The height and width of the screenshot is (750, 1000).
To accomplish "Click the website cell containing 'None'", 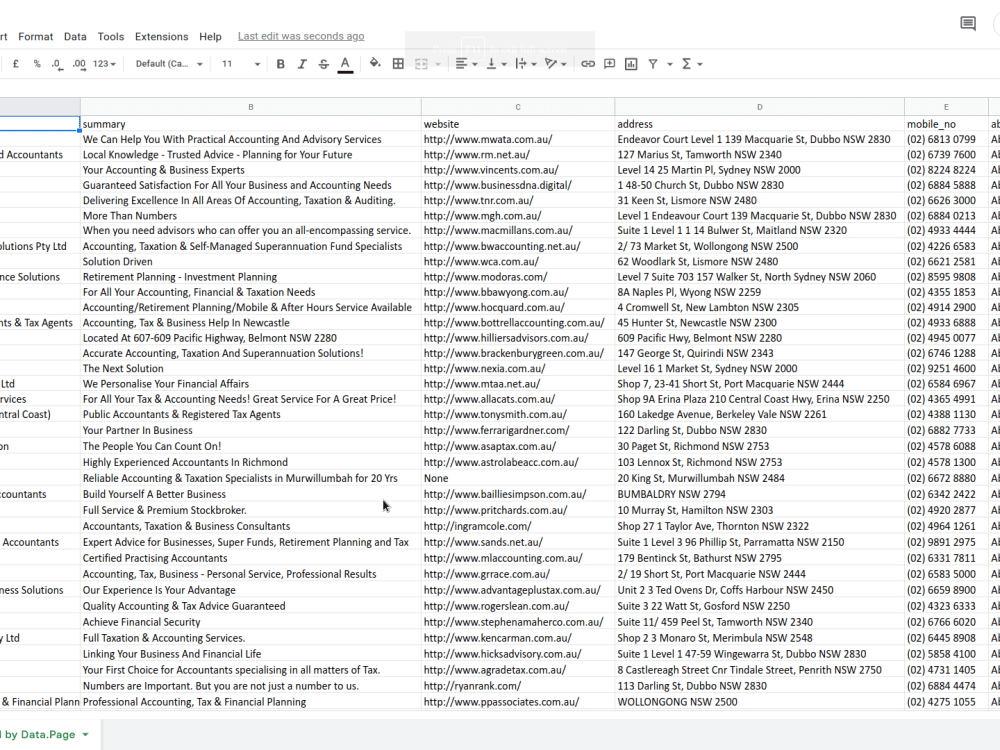I will tap(518, 478).
